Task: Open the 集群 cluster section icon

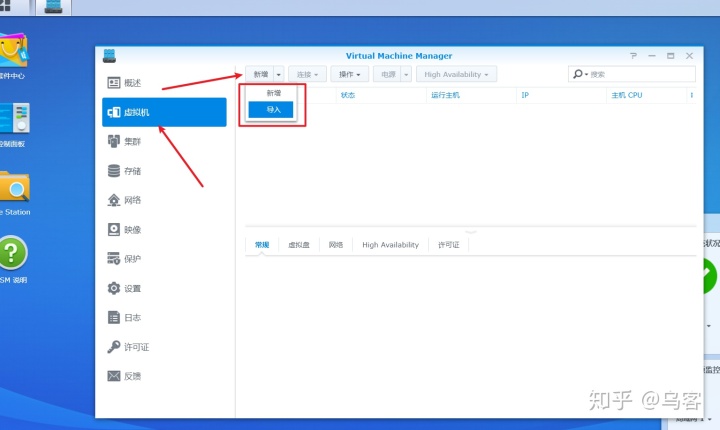Action: pyautogui.click(x=113, y=141)
